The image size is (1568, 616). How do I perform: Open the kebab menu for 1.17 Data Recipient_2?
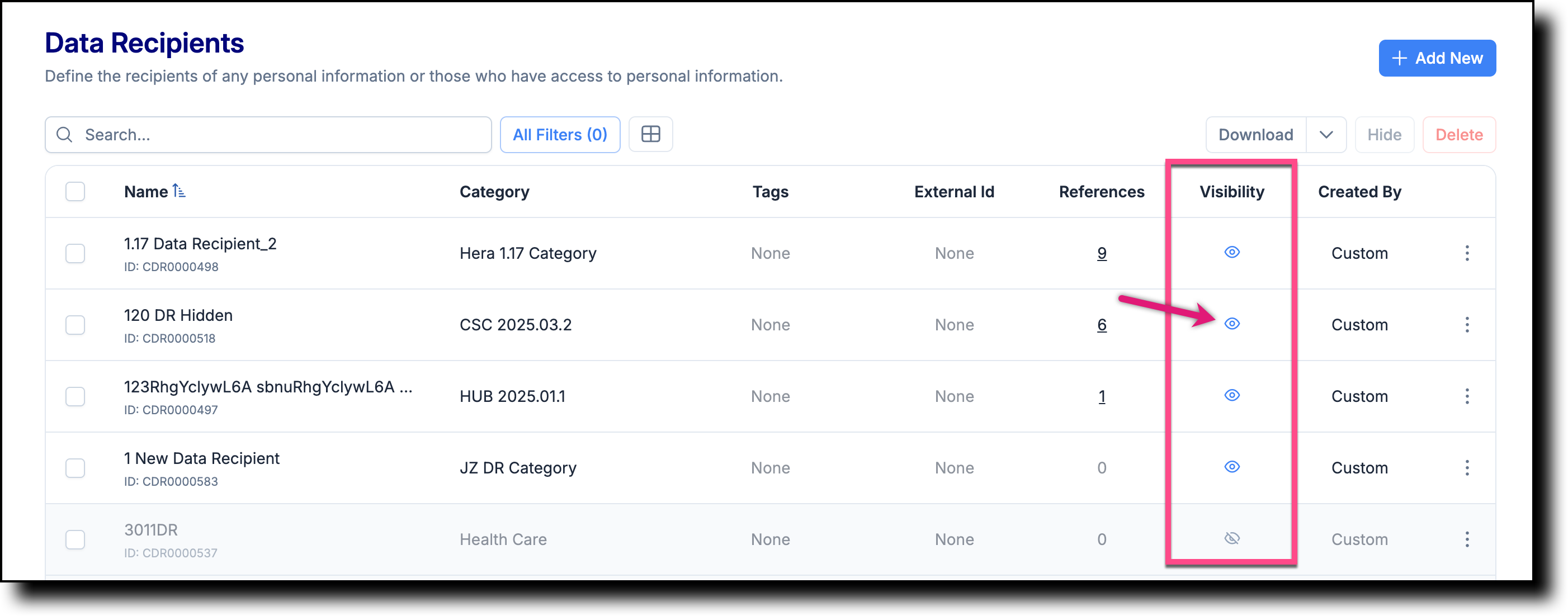coord(1466,253)
